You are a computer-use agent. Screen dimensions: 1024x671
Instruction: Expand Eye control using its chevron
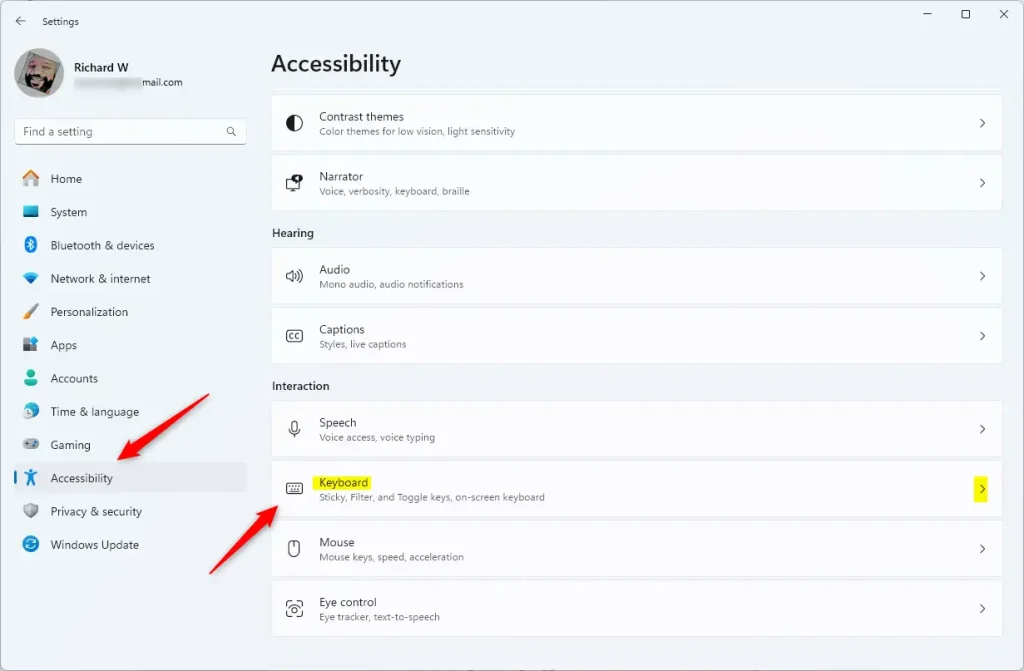pyautogui.click(x=982, y=609)
